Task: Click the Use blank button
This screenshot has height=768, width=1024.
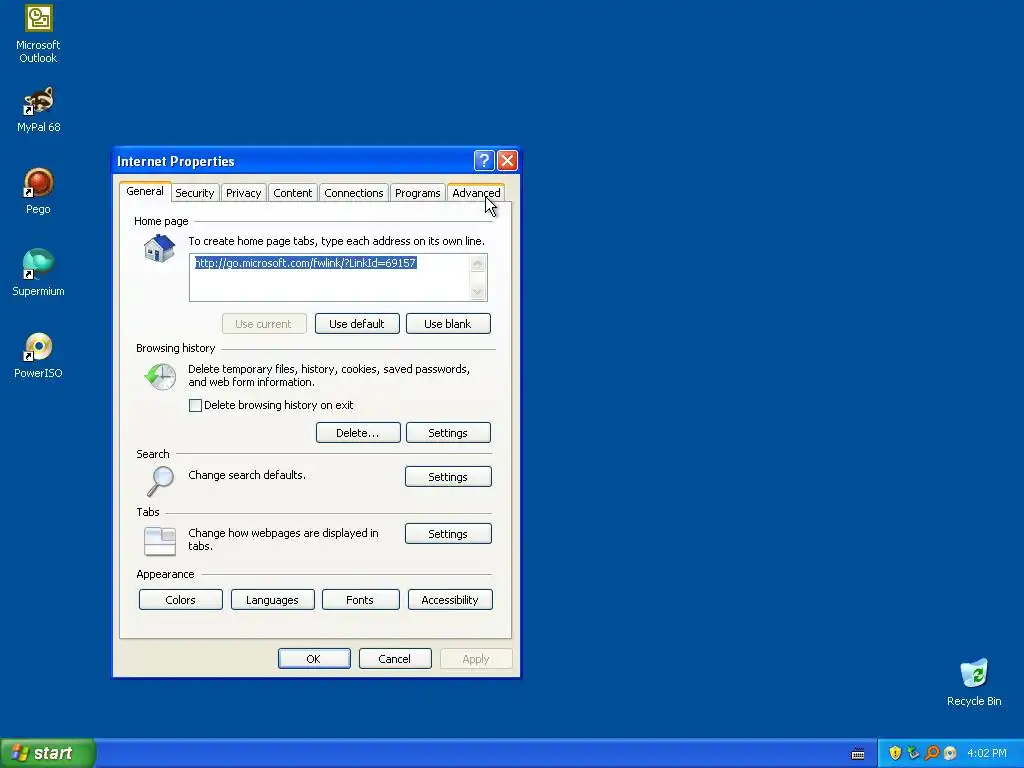Action: coord(447,324)
